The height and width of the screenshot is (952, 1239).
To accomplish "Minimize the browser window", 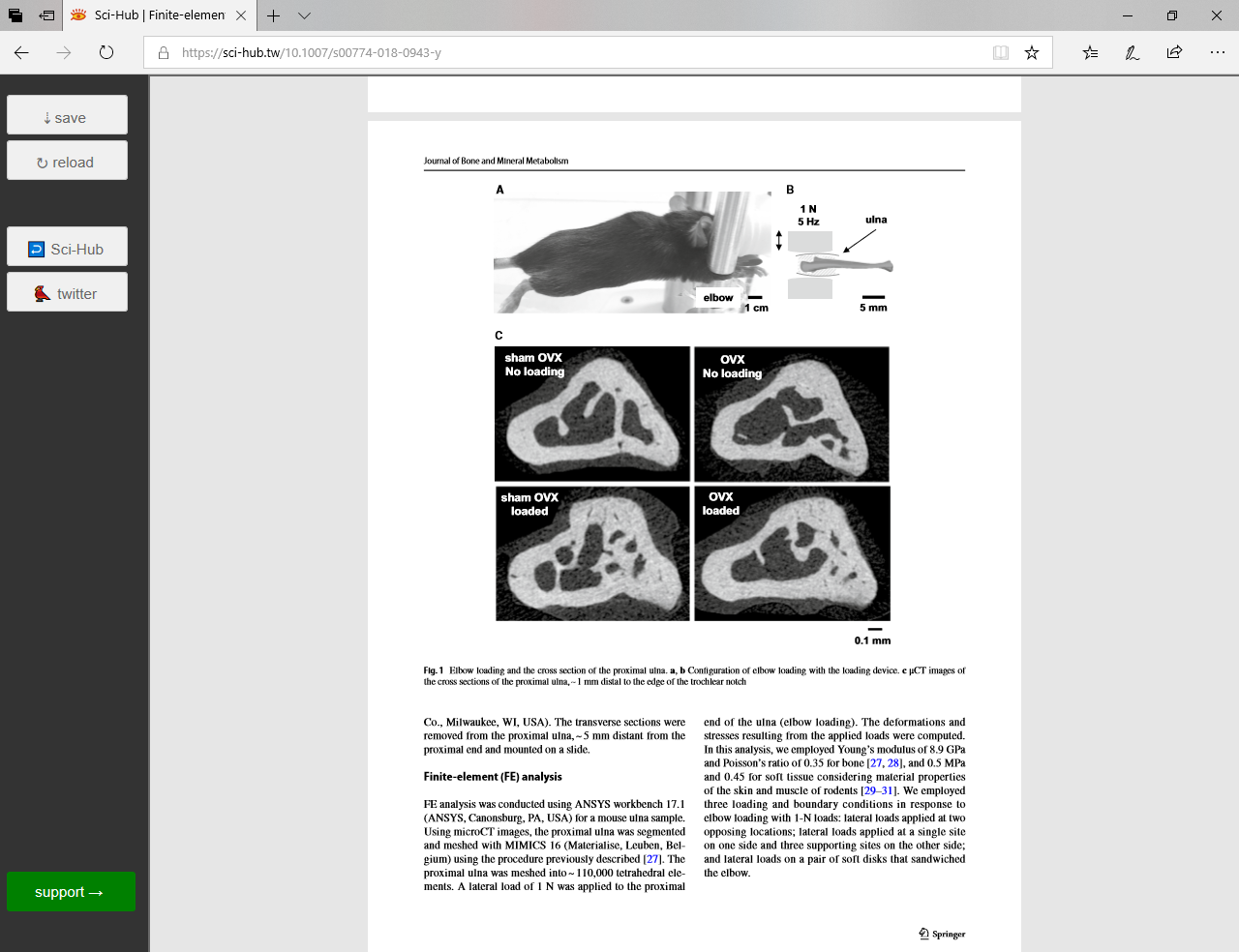I will 1128,15.
